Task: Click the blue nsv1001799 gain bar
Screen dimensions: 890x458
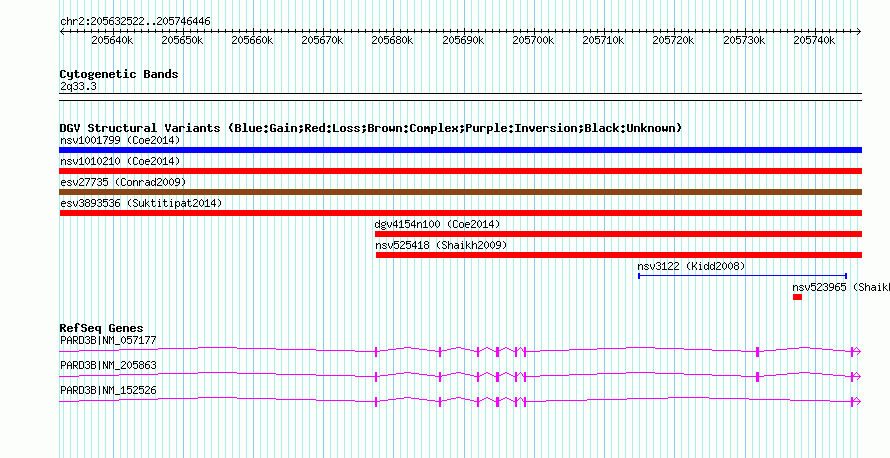Action: click(x=460, y=150)
